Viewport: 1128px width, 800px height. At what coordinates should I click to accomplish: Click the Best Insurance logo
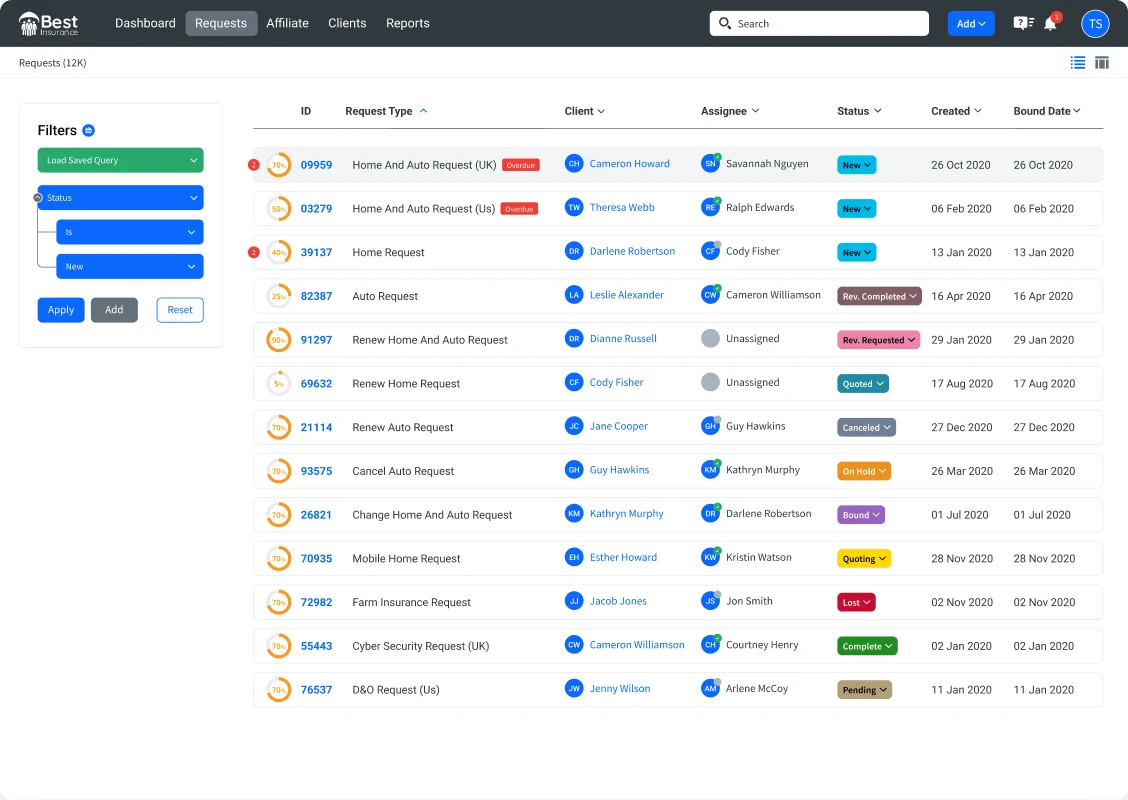click(x=48, y=24)
